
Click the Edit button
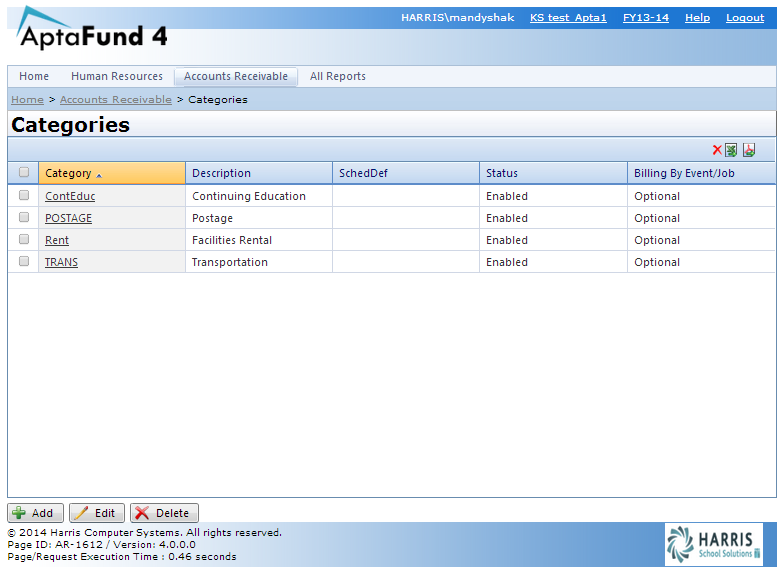click(97, 513)
